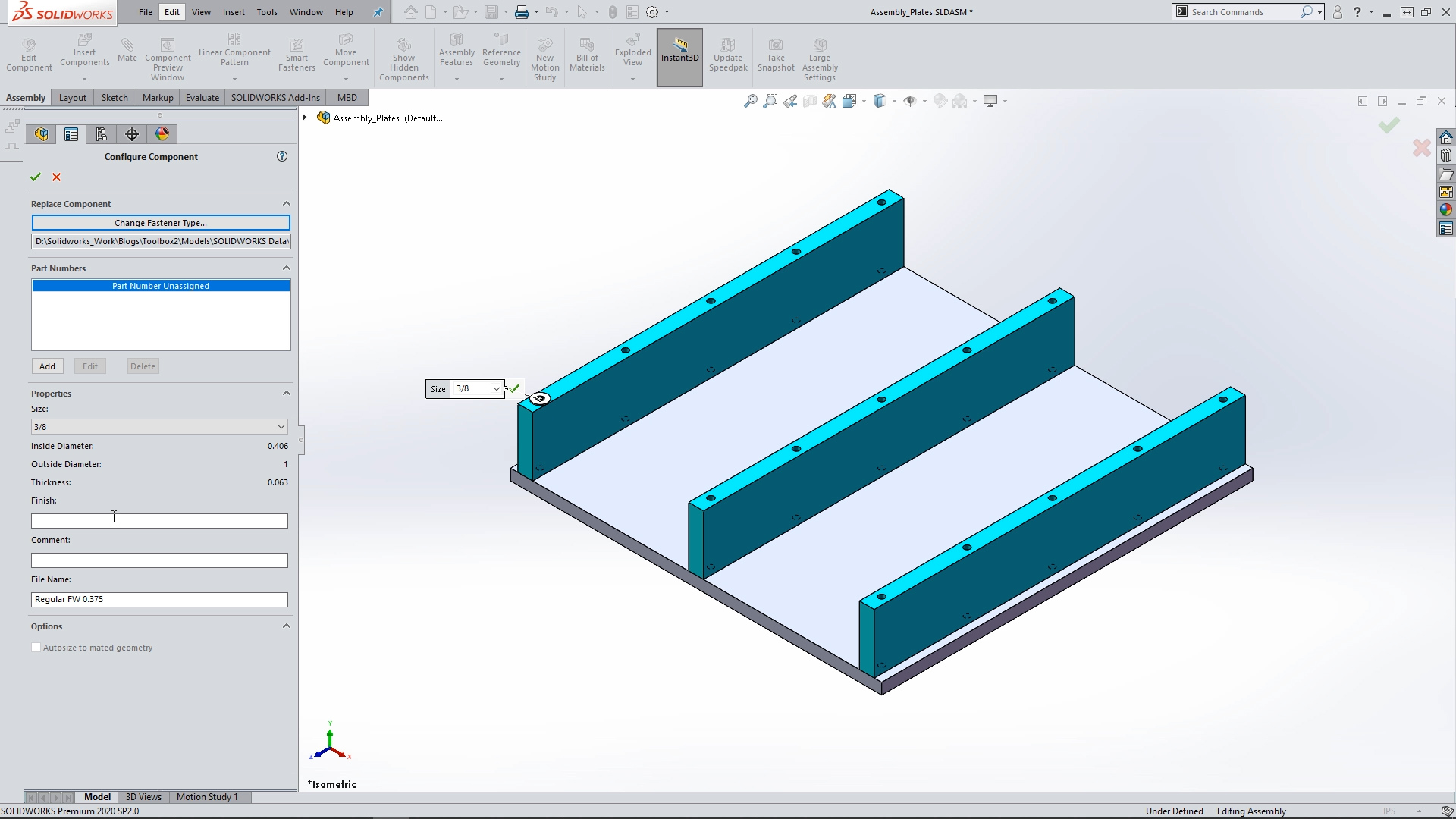The height and width of the screenshot is (819, 1456).
Task: Take Snapshot of the assembly
Action: [x=776, y=55]
